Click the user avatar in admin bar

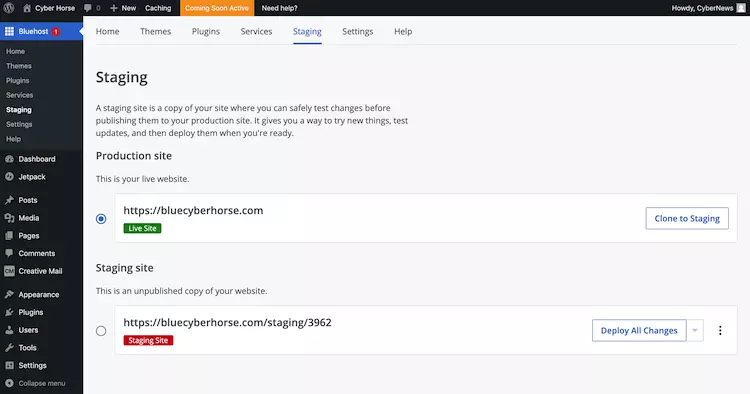(741, 8)
